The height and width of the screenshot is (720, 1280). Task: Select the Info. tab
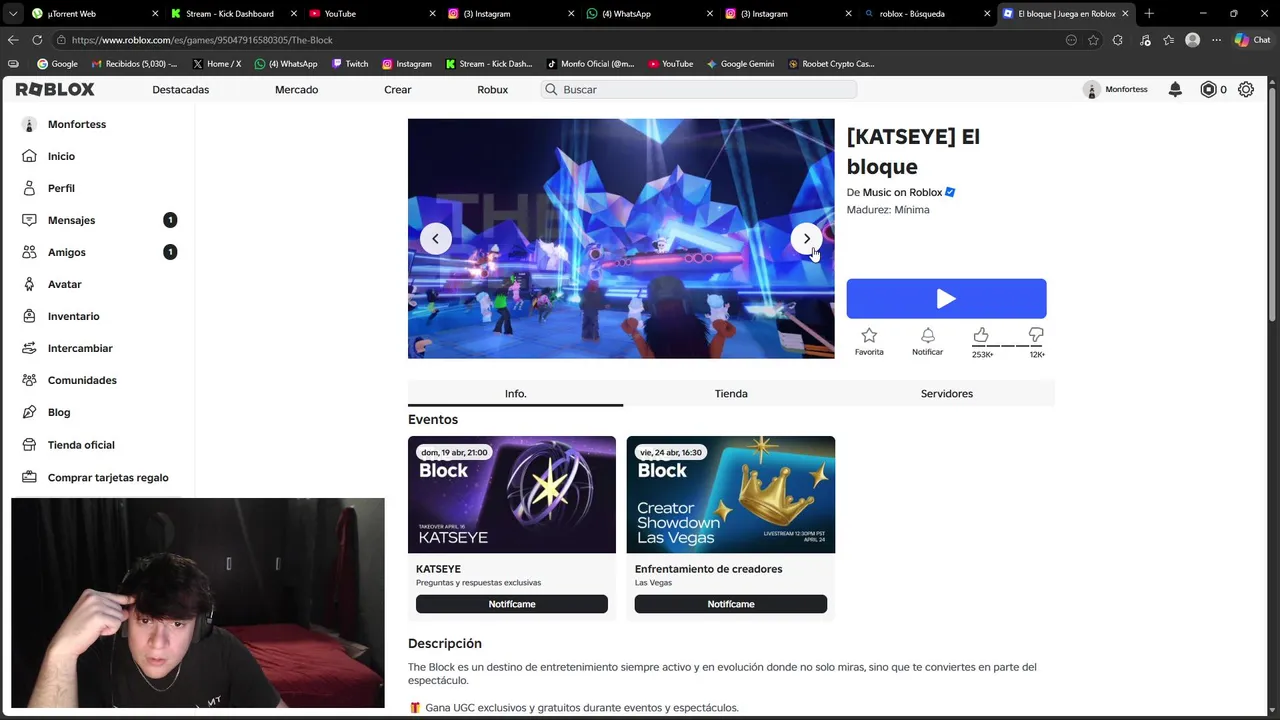[515, 393]
